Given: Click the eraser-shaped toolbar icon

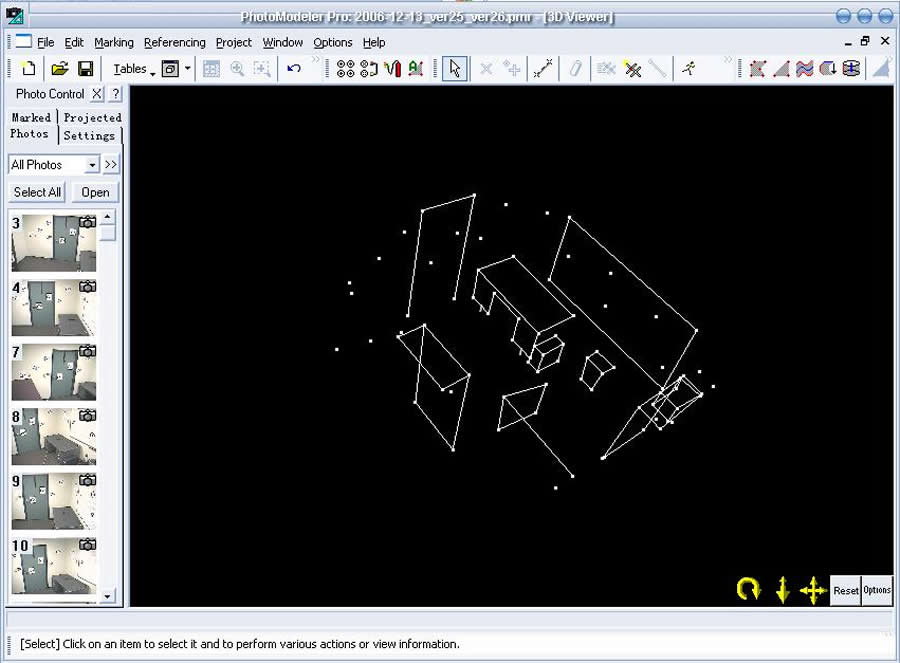Looking at the screenshot, I should coord(575,69).
